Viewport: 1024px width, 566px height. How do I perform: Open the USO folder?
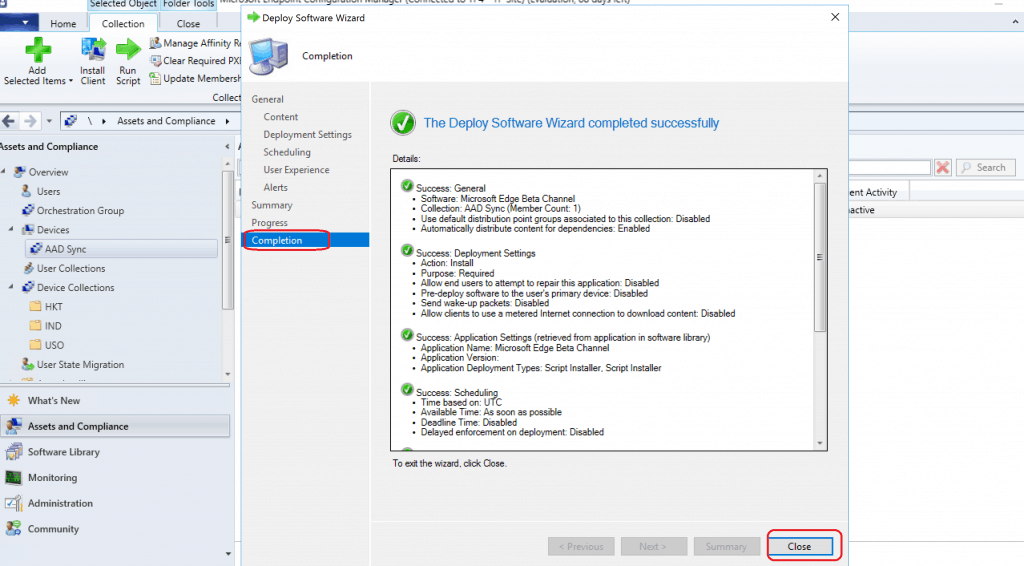tap(54, 345)
